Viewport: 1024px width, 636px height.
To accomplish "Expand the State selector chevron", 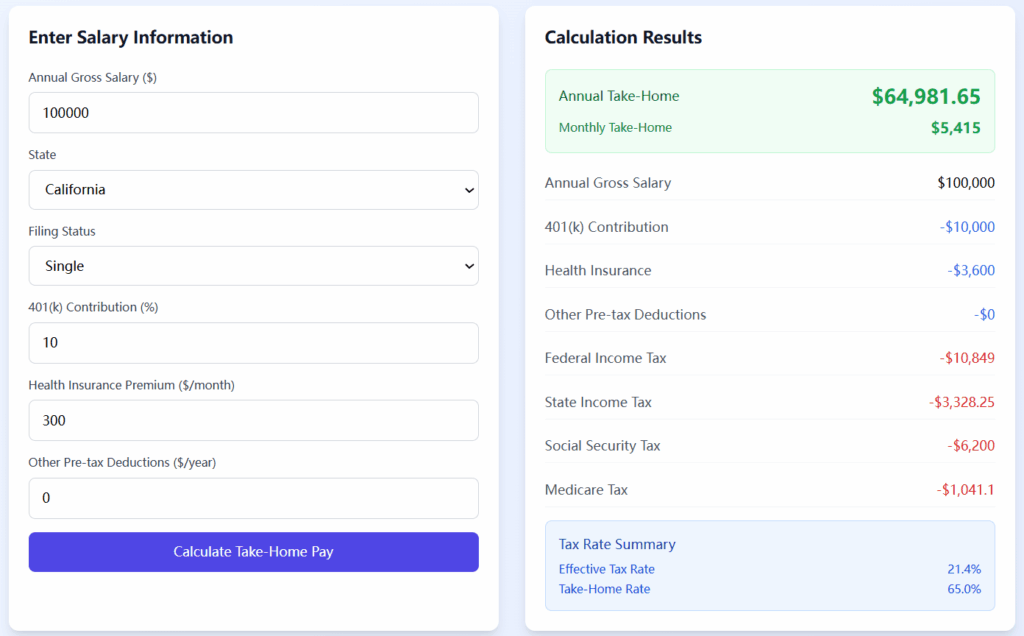I will [466, 190].
